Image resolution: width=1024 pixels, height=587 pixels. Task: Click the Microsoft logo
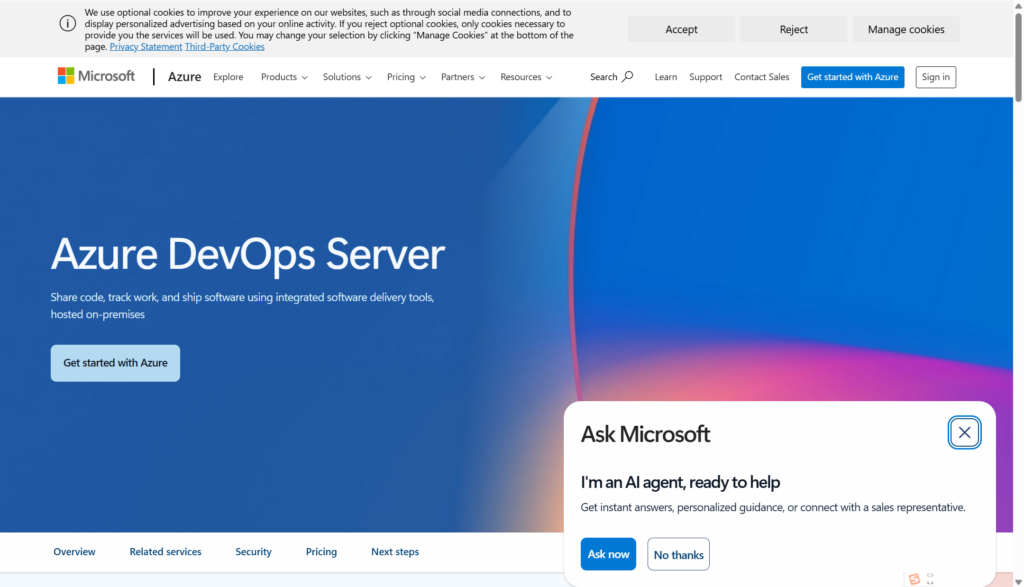96,76
